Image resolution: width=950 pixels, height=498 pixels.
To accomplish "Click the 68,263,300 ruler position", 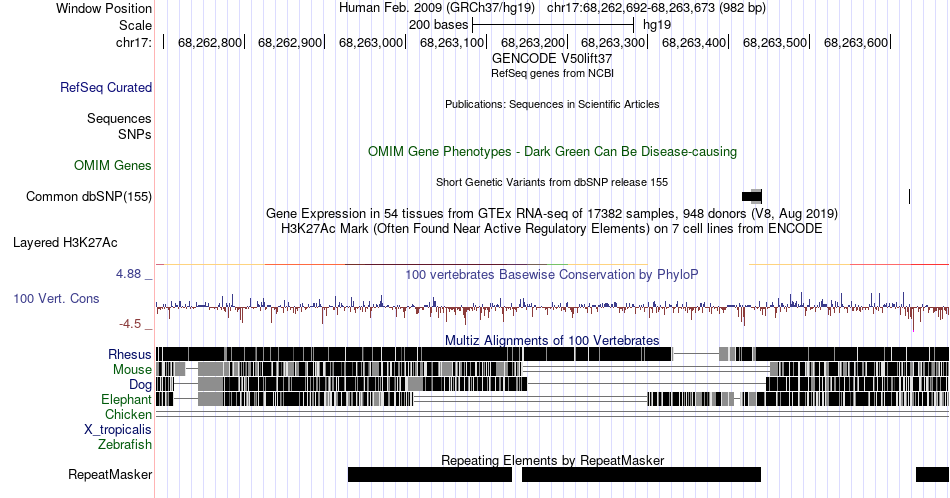I will pyautogui.click(x=613, y=42).
